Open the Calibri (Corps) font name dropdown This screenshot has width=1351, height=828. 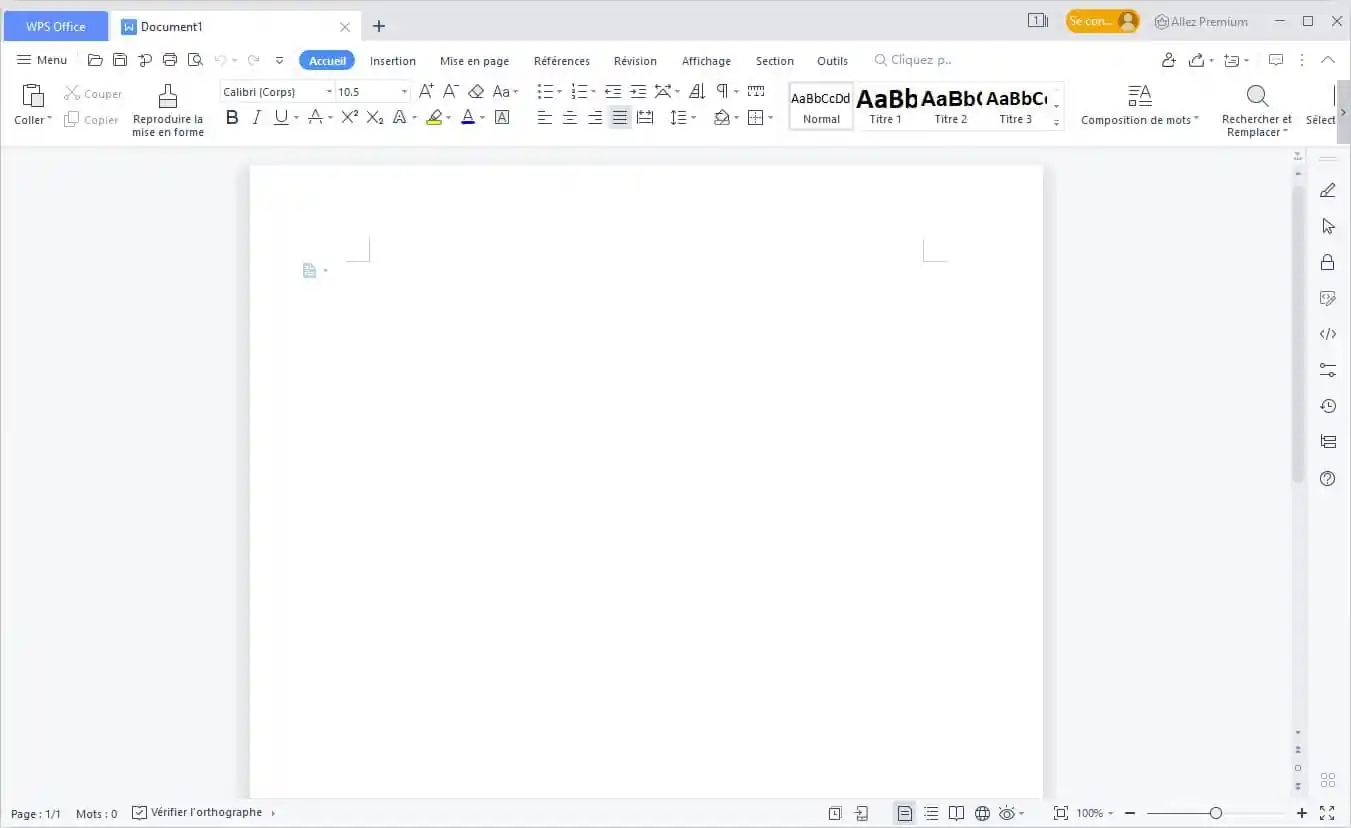coord(329,92)
